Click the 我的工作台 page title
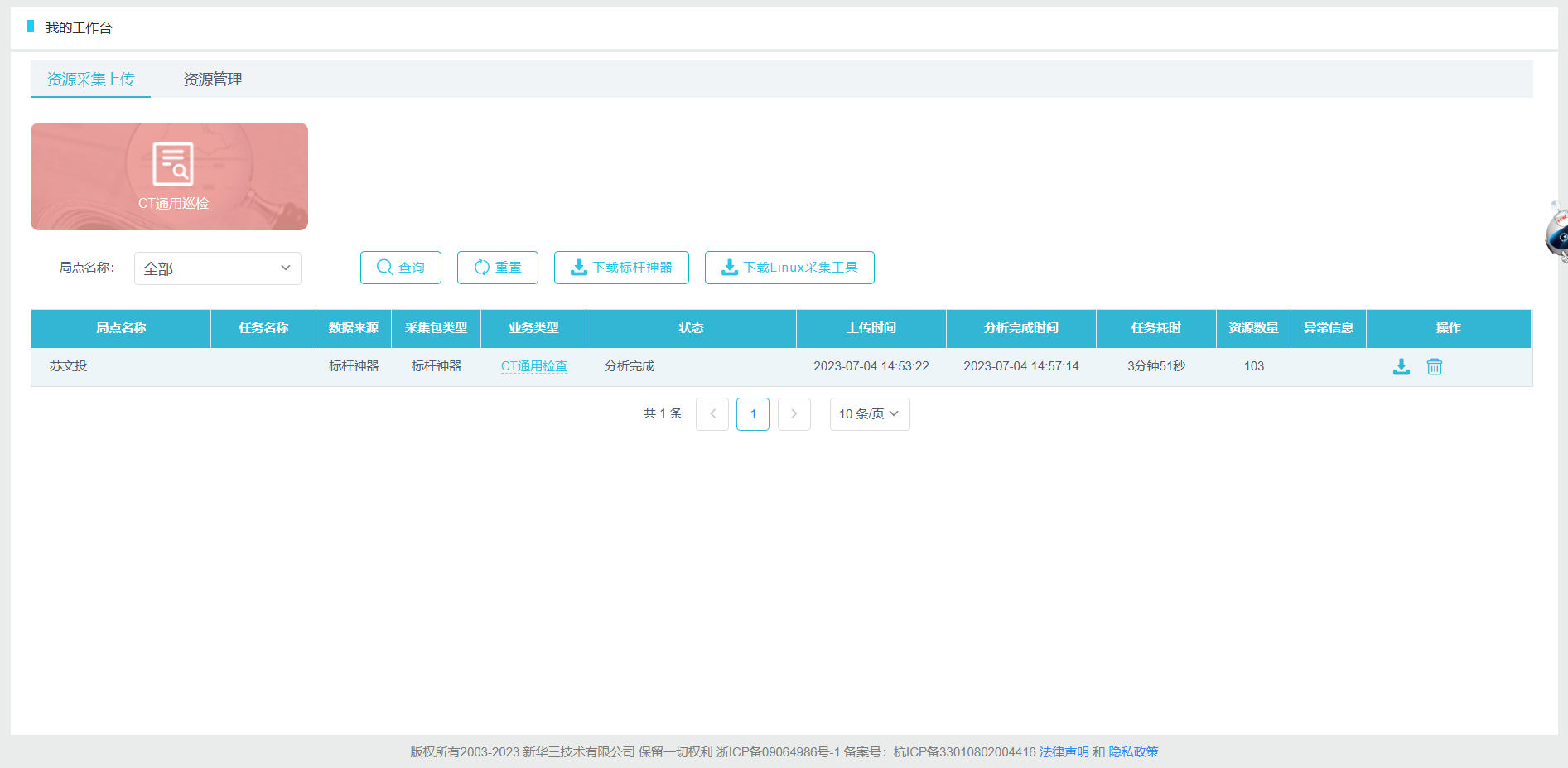The image size is (1568, 768). point(79,28)
